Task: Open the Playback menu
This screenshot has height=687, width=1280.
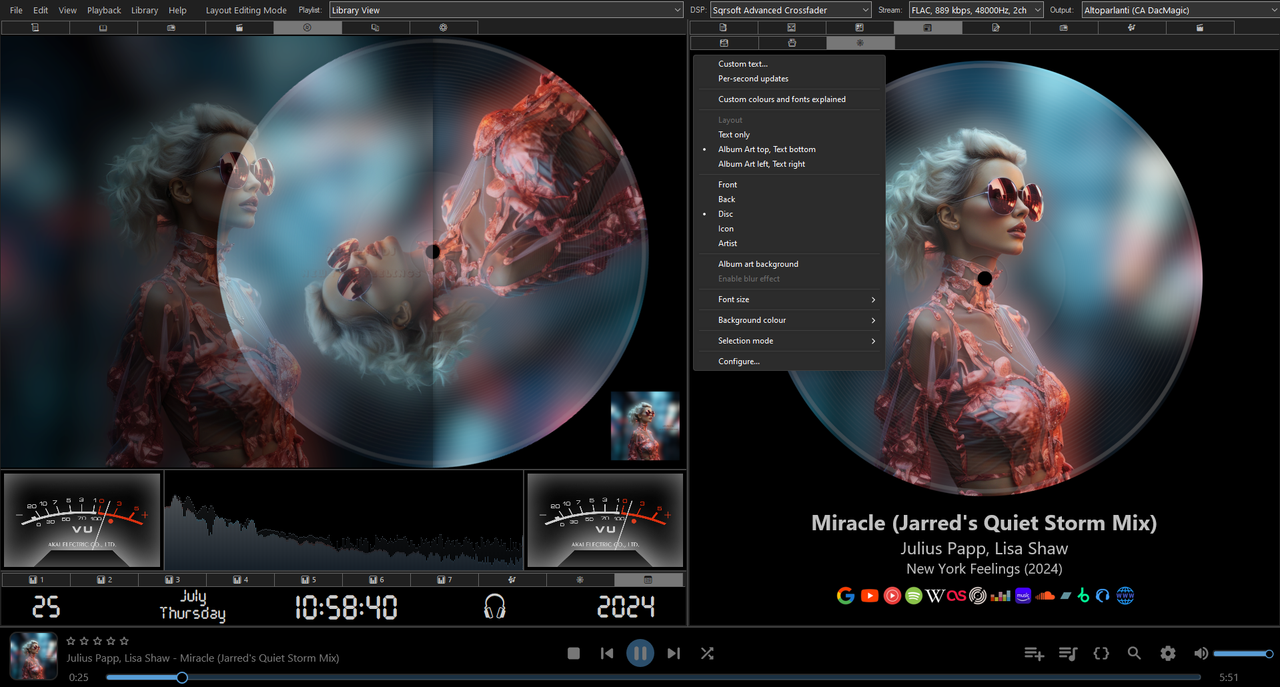Action: click(104, 10)
